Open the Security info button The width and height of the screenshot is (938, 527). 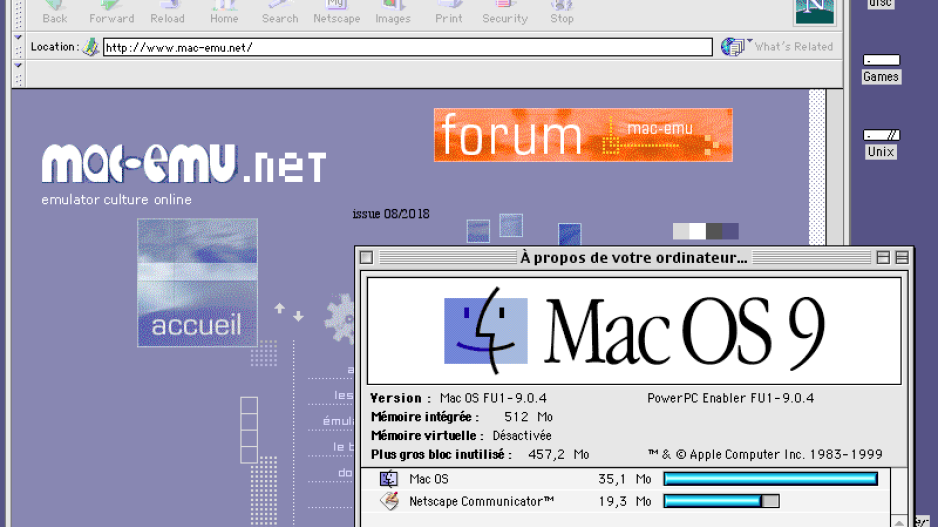point(505,12)
